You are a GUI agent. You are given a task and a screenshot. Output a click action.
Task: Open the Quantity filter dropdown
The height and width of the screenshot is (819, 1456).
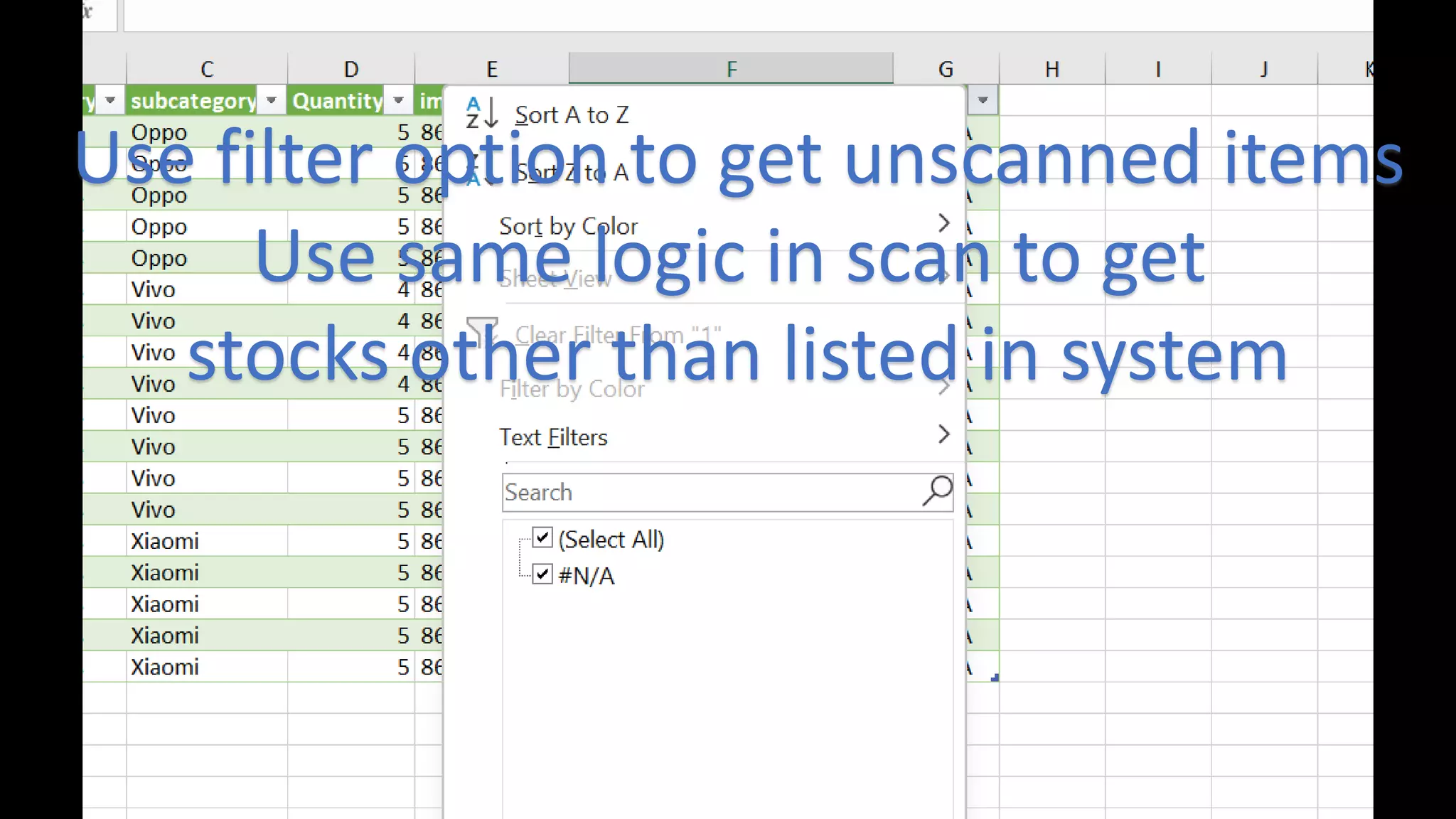click(x=398, y=100)
